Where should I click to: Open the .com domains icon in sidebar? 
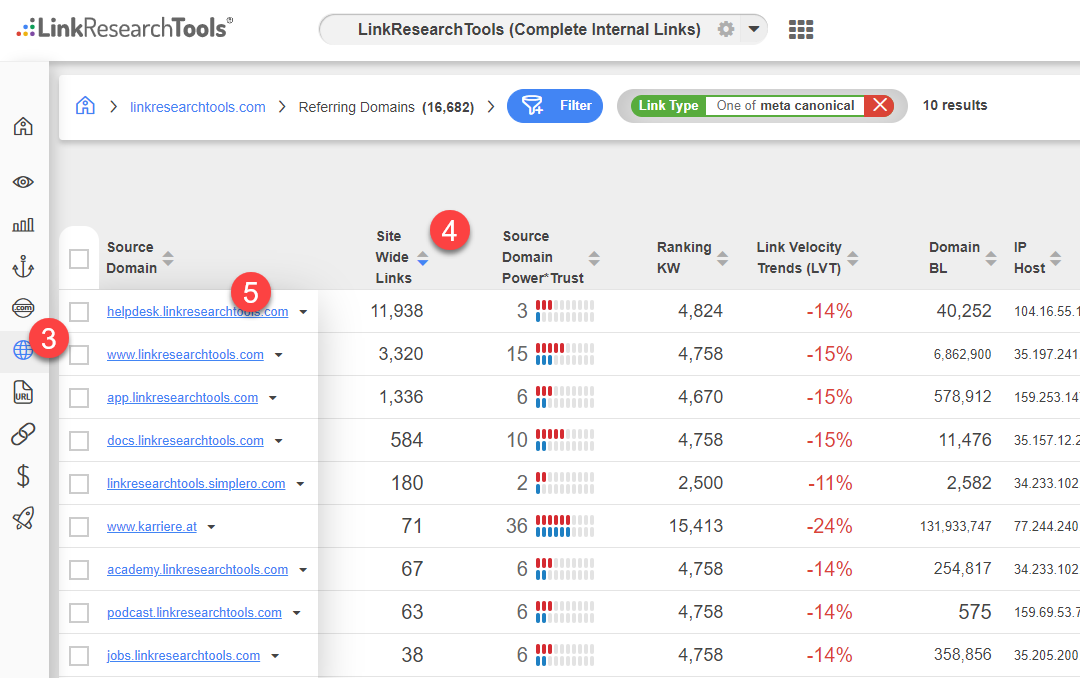(x=23, y=308)
